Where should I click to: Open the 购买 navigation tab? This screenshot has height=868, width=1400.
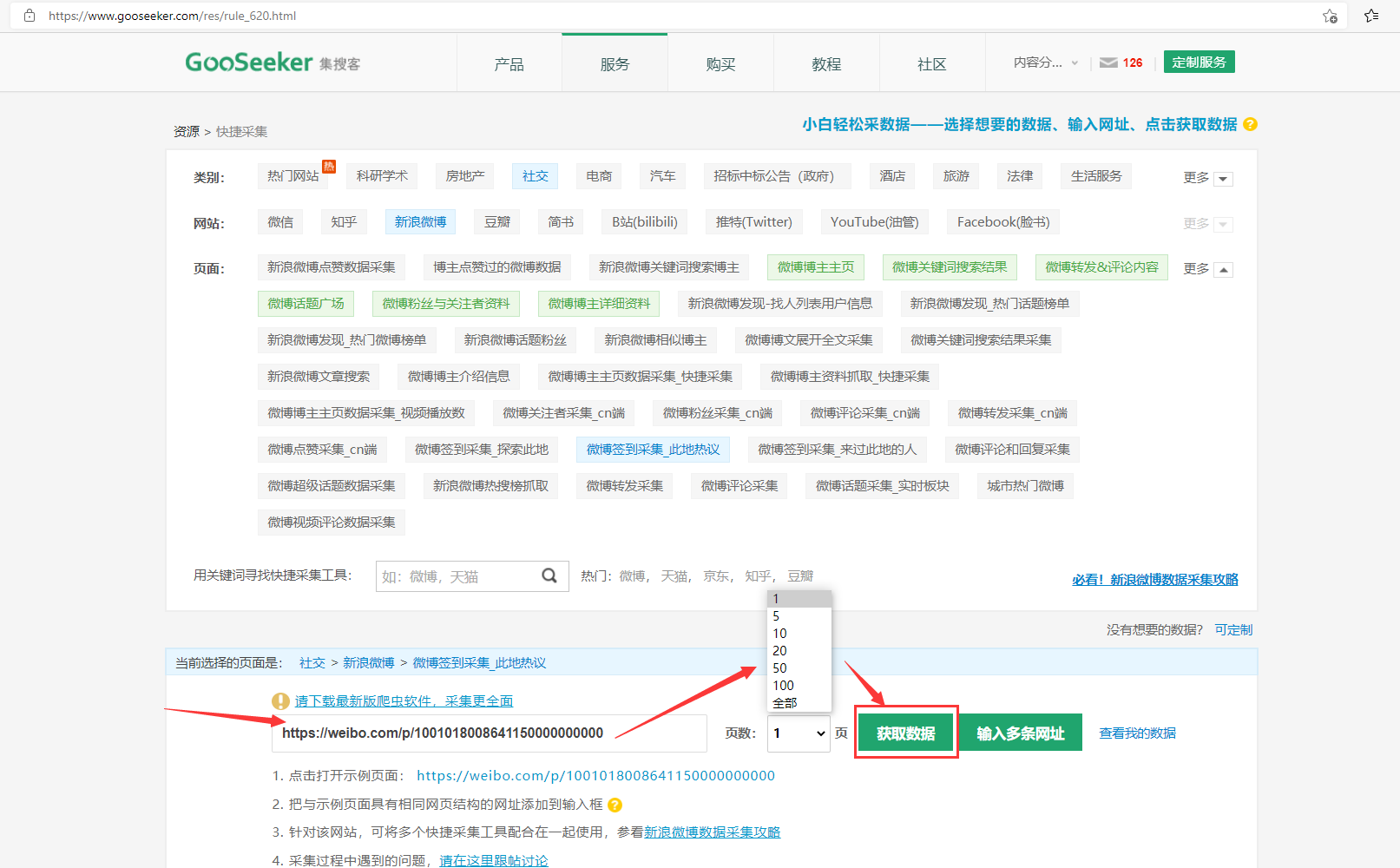click(x=720, y=63)
